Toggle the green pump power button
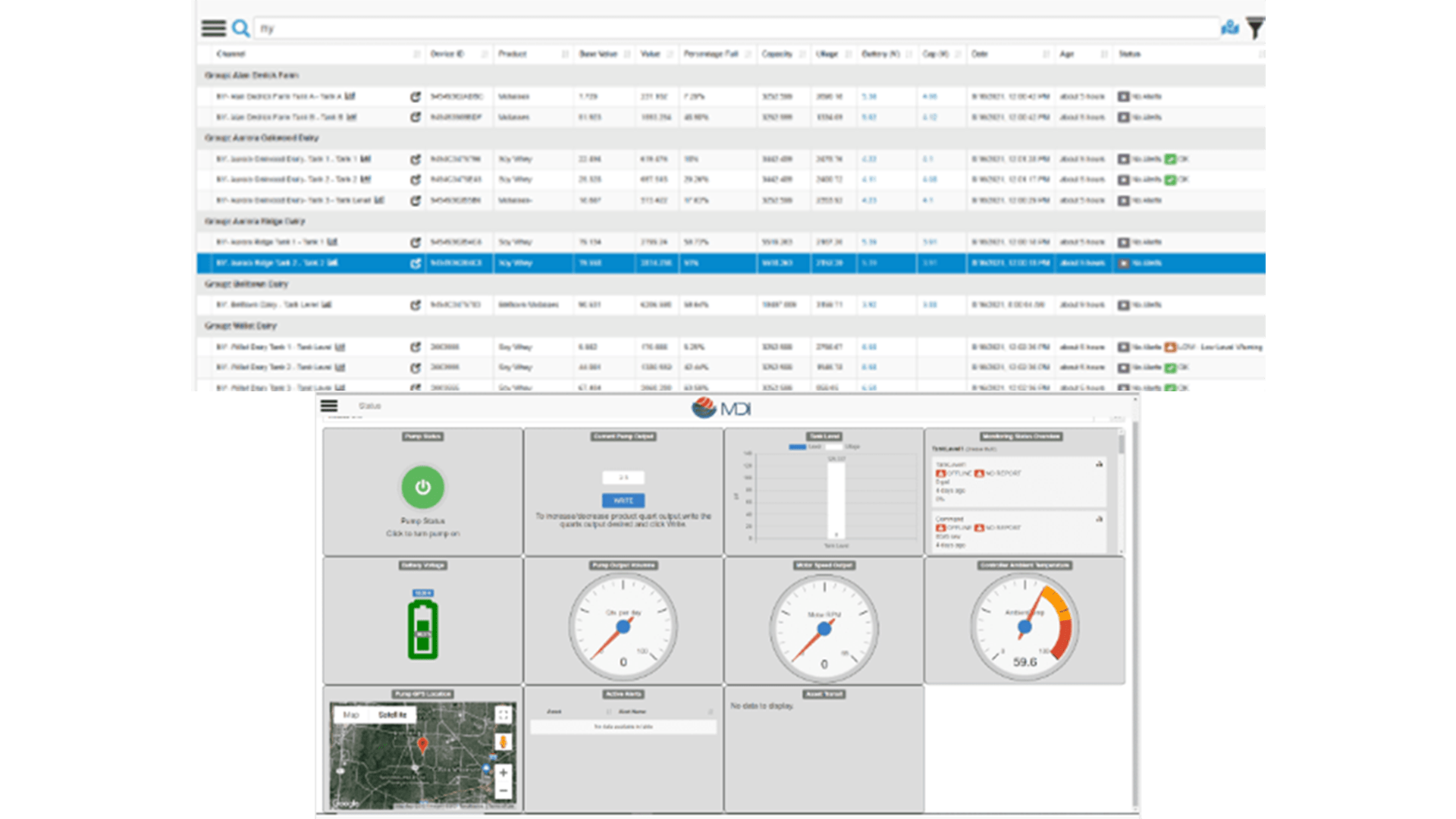 422,488
